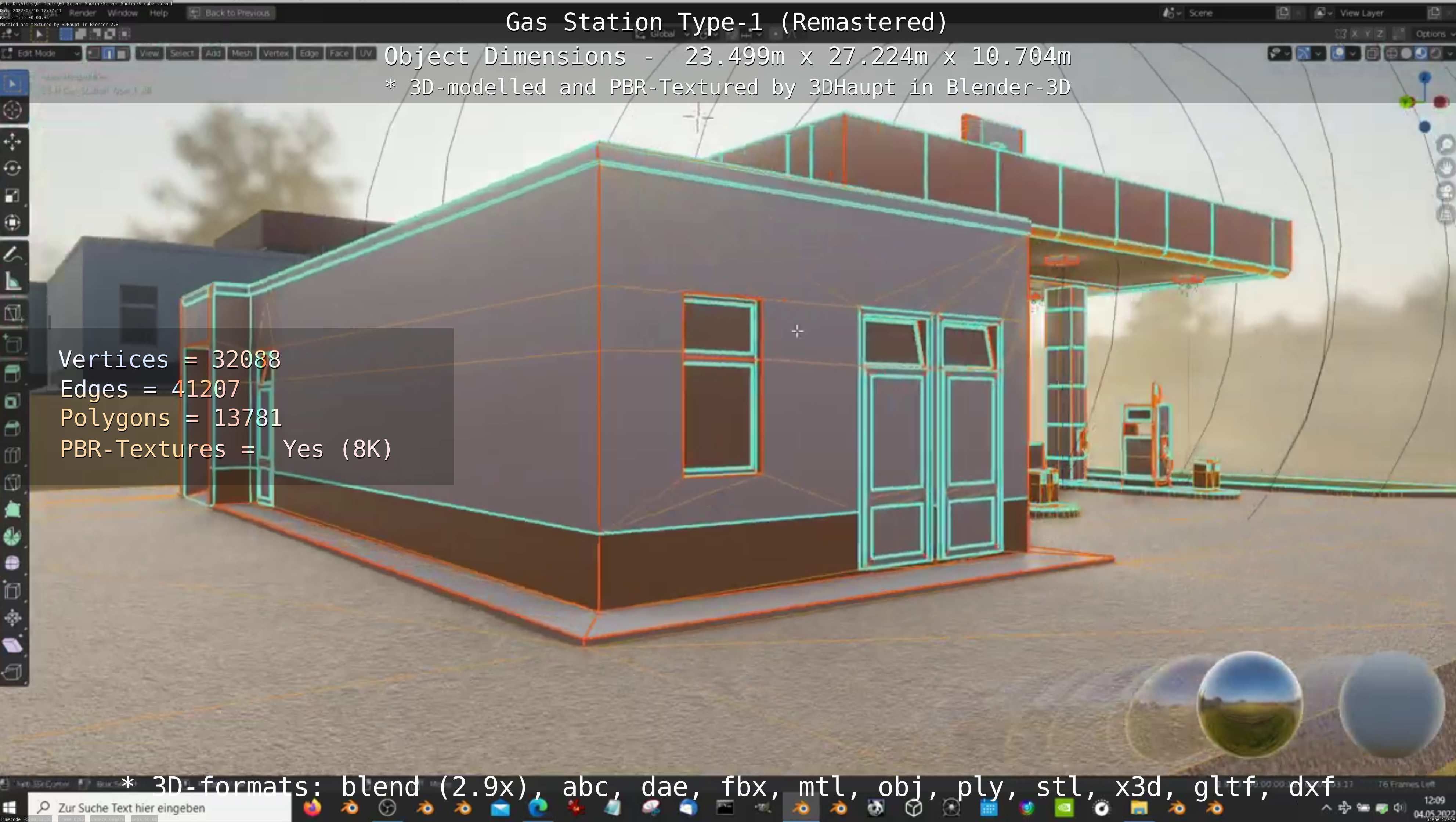Viewport: 1456px width, 822px height.
Task: Click the blue Z axis gizmo handle
Action: click(x=1424, y=77)
